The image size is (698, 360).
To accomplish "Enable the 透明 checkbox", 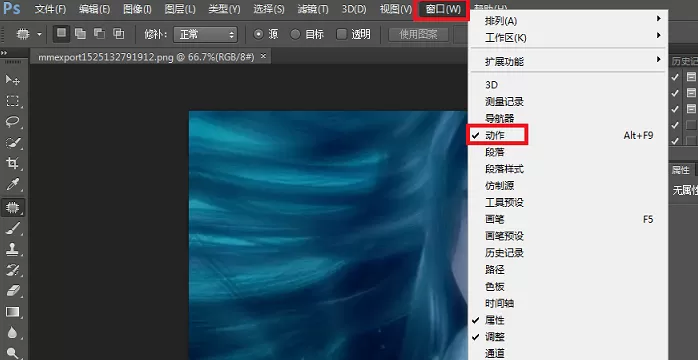I will 341,34.
